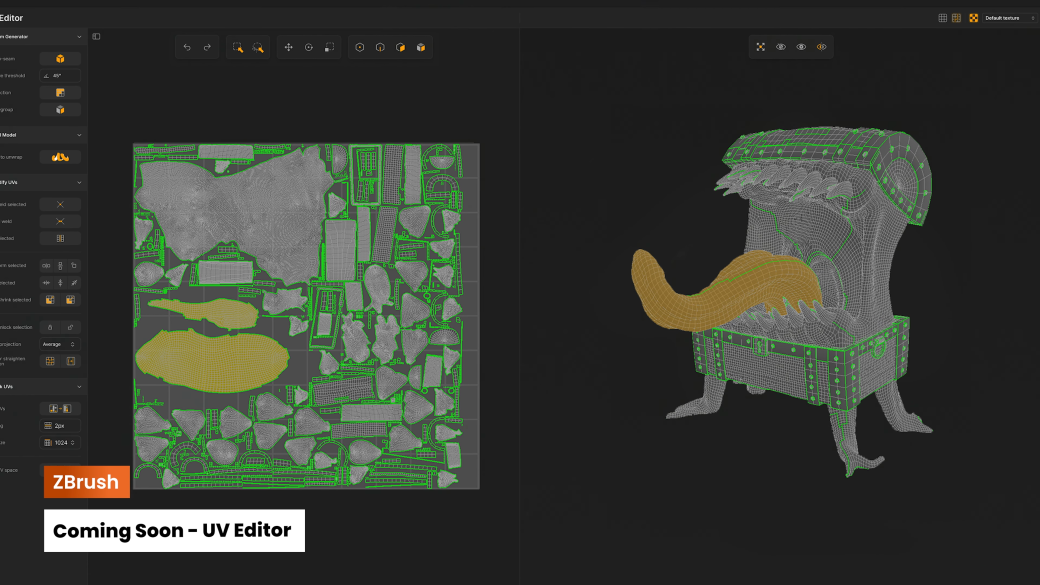The image size is (1040, 585).
Task: Click the frame-all icon in 3D viewport
Action: (760, 47)
